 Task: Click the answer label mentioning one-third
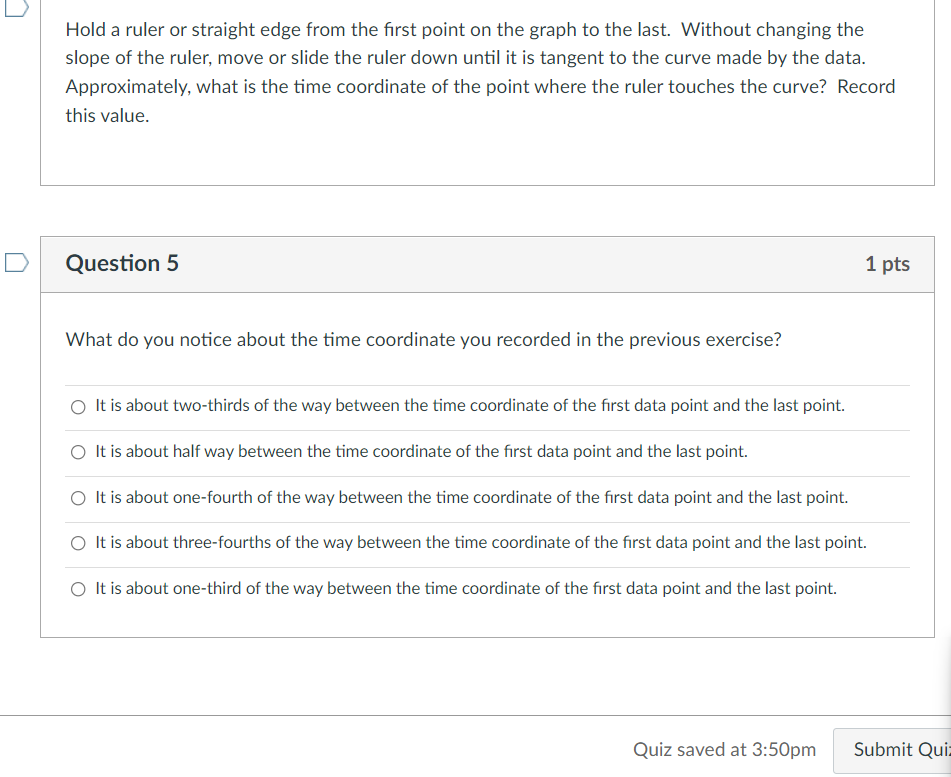tap(465, 589)
